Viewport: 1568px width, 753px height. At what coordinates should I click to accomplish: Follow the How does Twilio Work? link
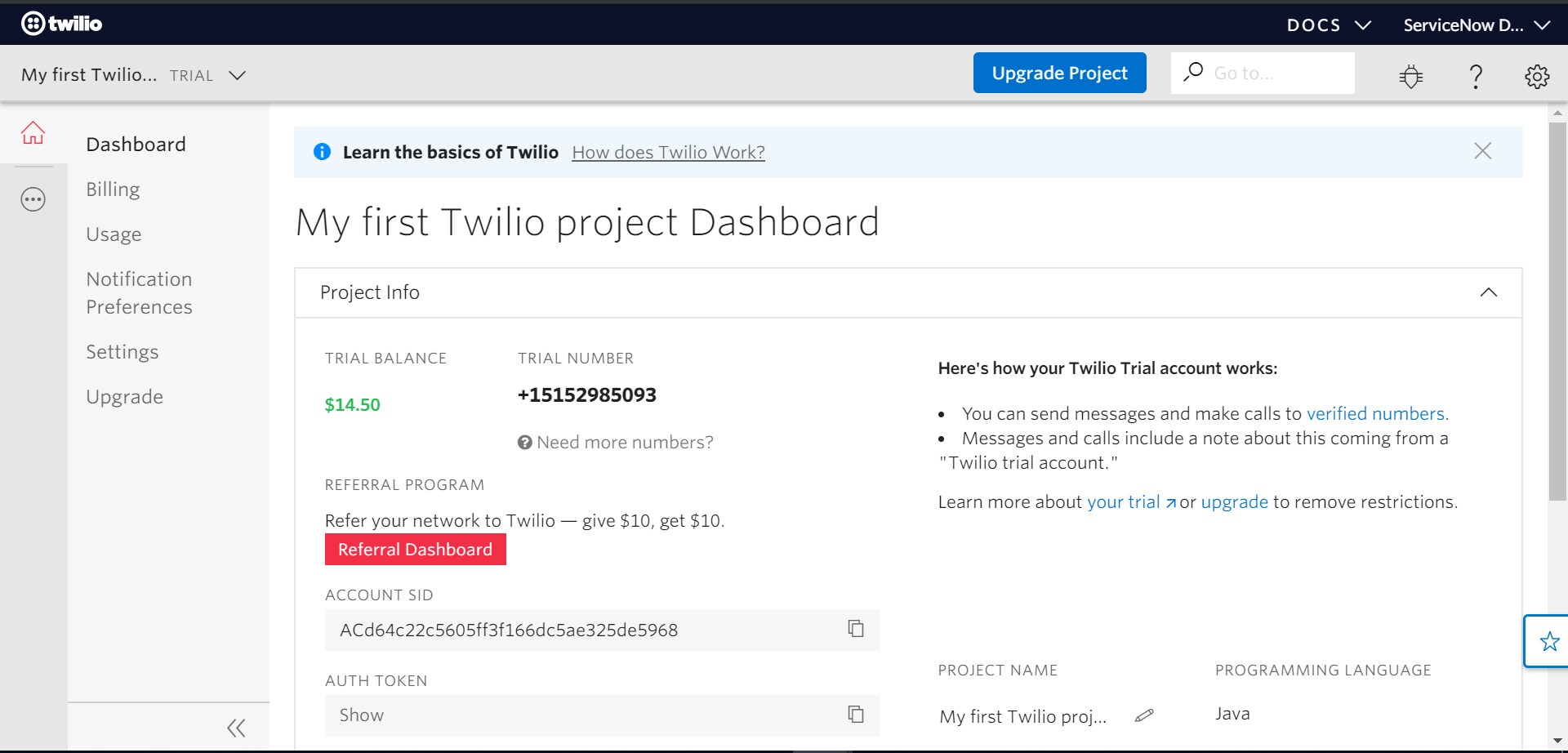(x=668, y=152)
